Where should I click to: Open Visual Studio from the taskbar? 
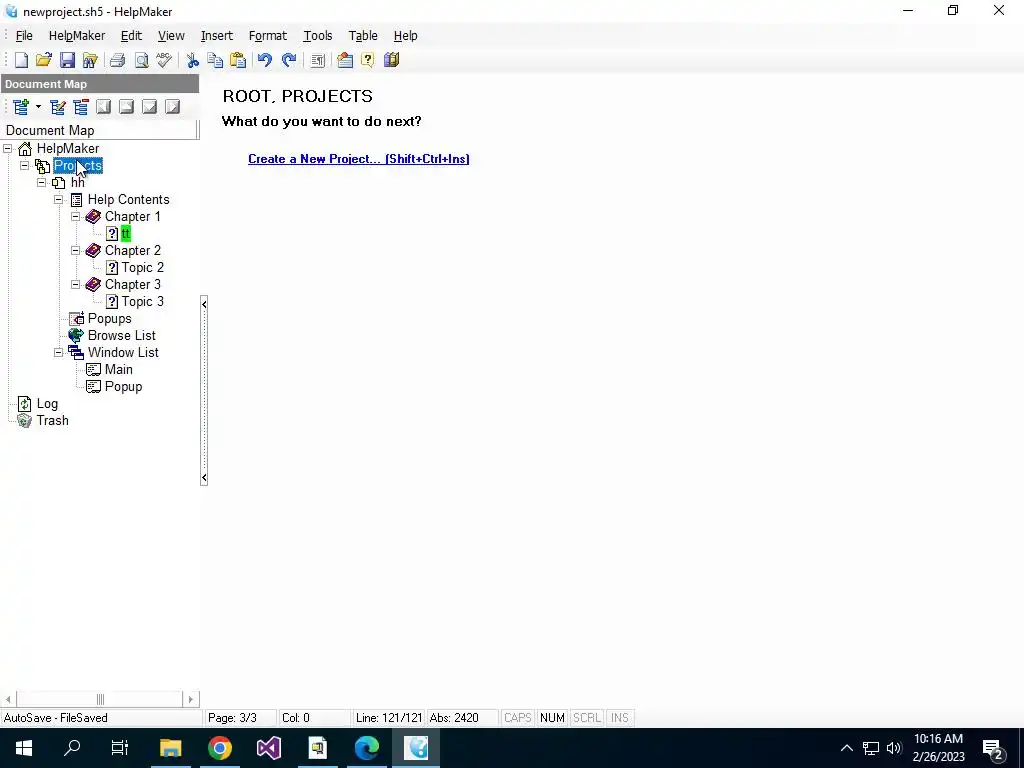(x=268, y=748)
